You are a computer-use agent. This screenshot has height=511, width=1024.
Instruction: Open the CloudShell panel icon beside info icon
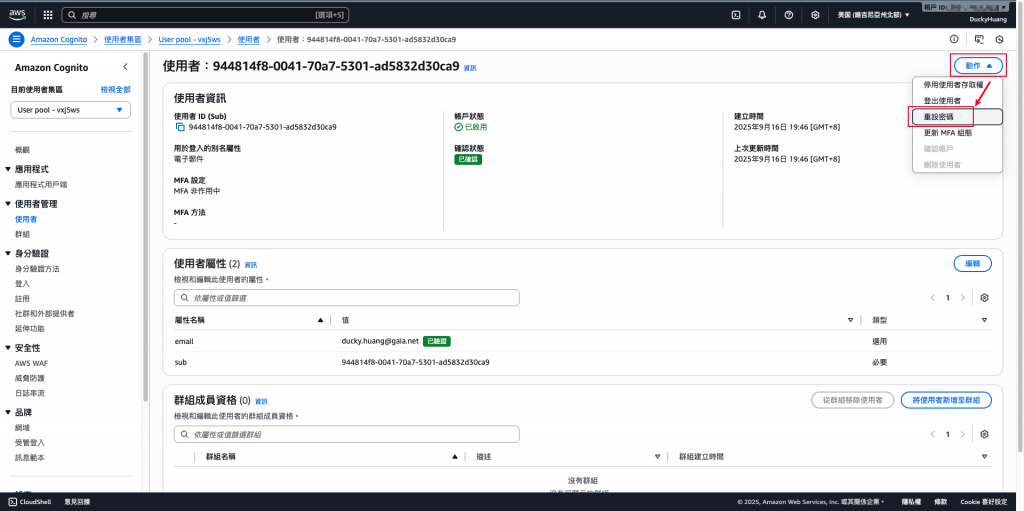(x=978, y=39)
